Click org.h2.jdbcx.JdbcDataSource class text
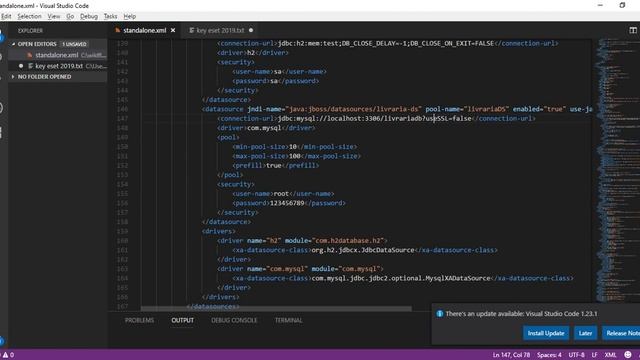The width and height of the screenshot is (640, 360). coord(363,250)
